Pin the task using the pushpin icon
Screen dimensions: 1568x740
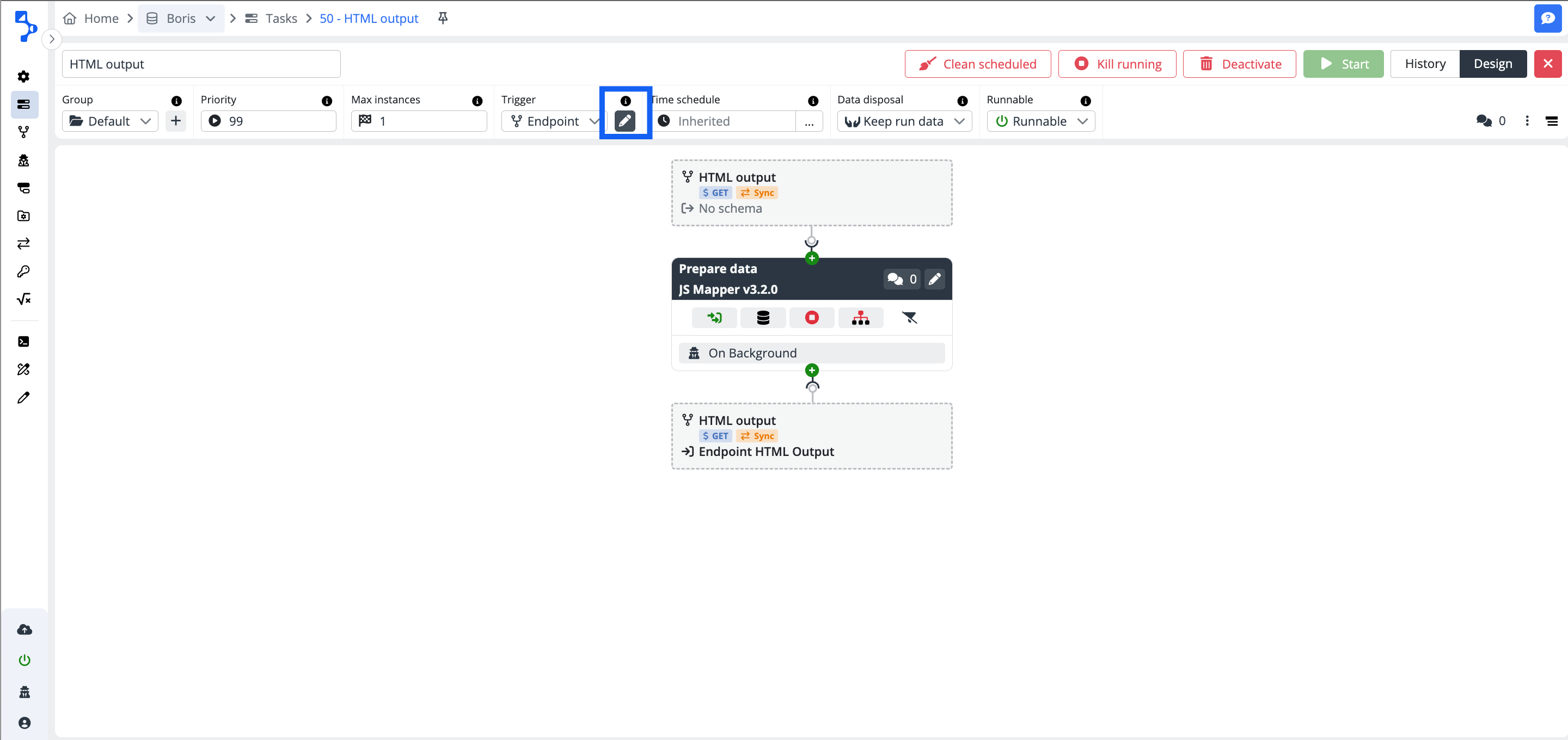[x=443, y=18]
